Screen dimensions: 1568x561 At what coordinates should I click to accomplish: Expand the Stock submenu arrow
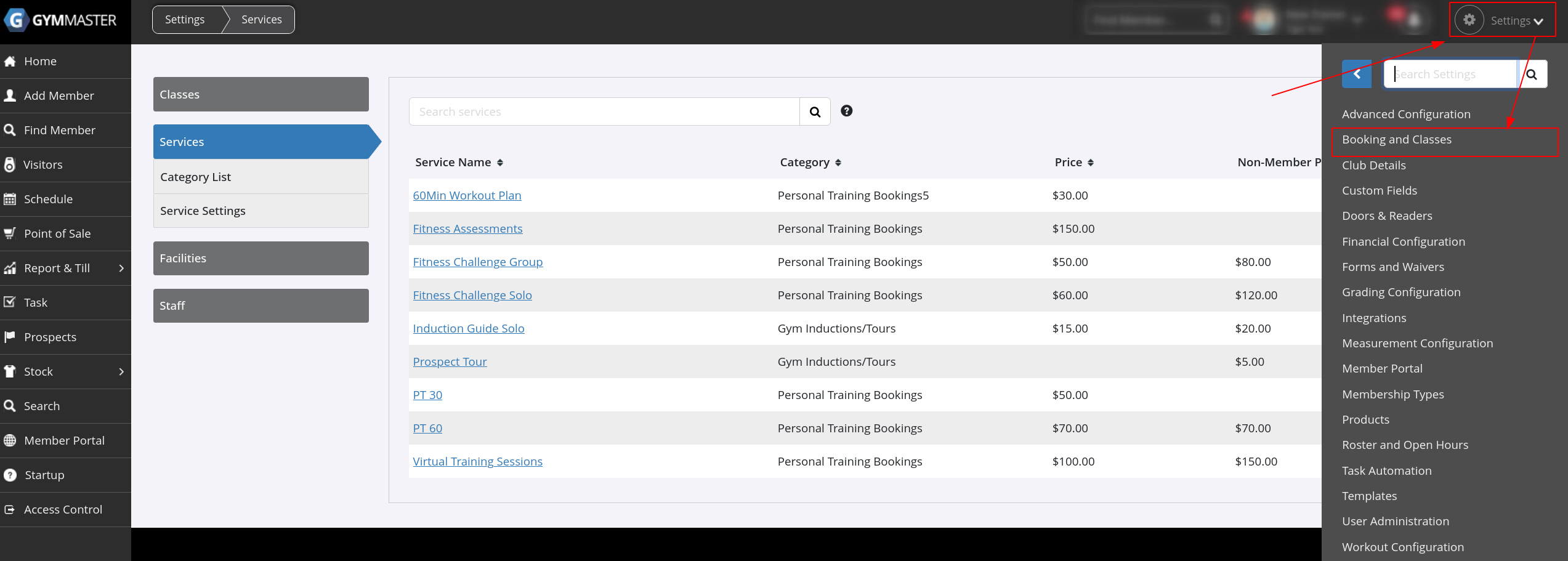tap(121, 371)
